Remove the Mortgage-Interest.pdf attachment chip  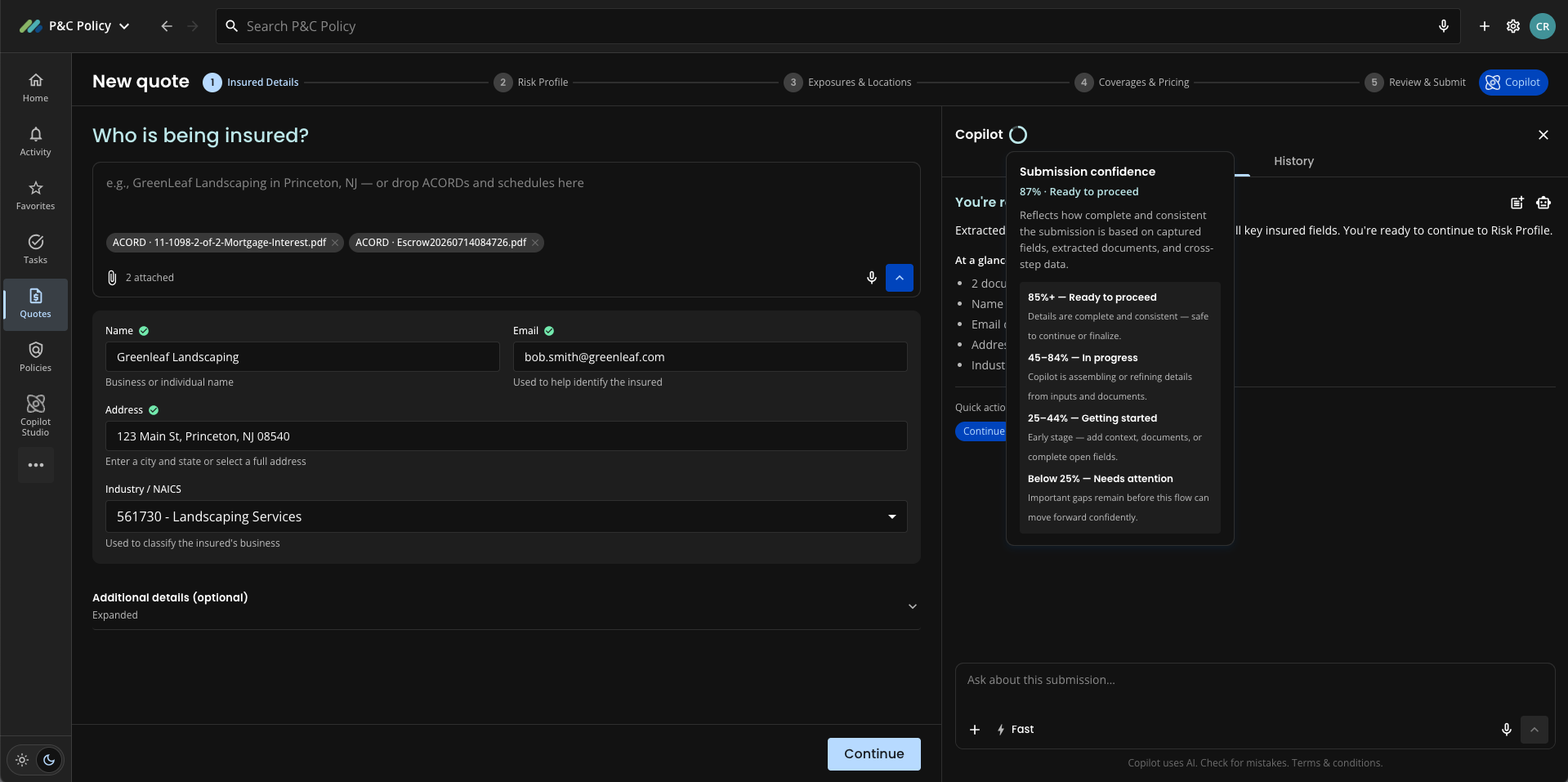pyautogui.click(x=335, y=243)
